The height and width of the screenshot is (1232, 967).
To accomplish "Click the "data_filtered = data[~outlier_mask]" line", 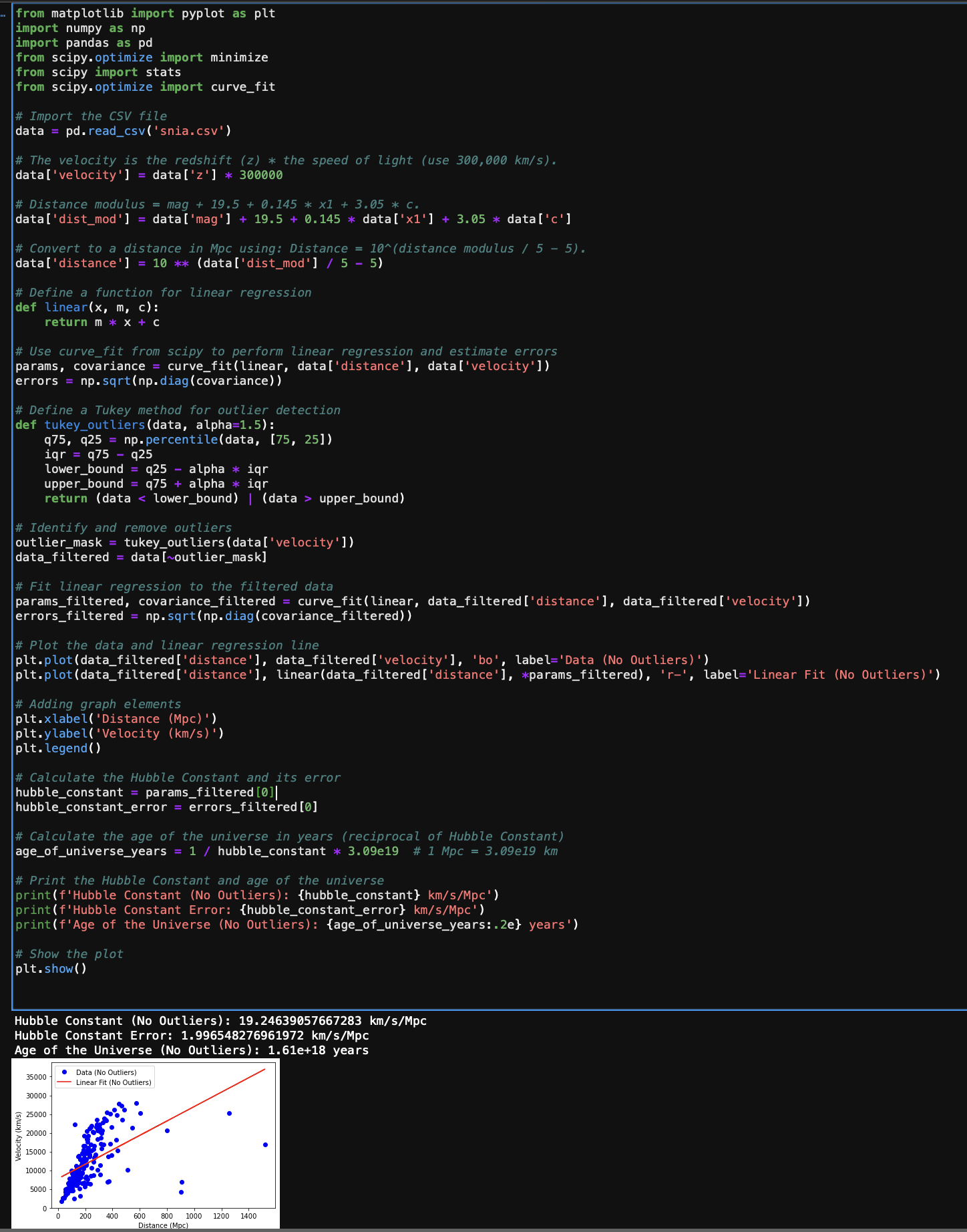I will coord(142,557).
